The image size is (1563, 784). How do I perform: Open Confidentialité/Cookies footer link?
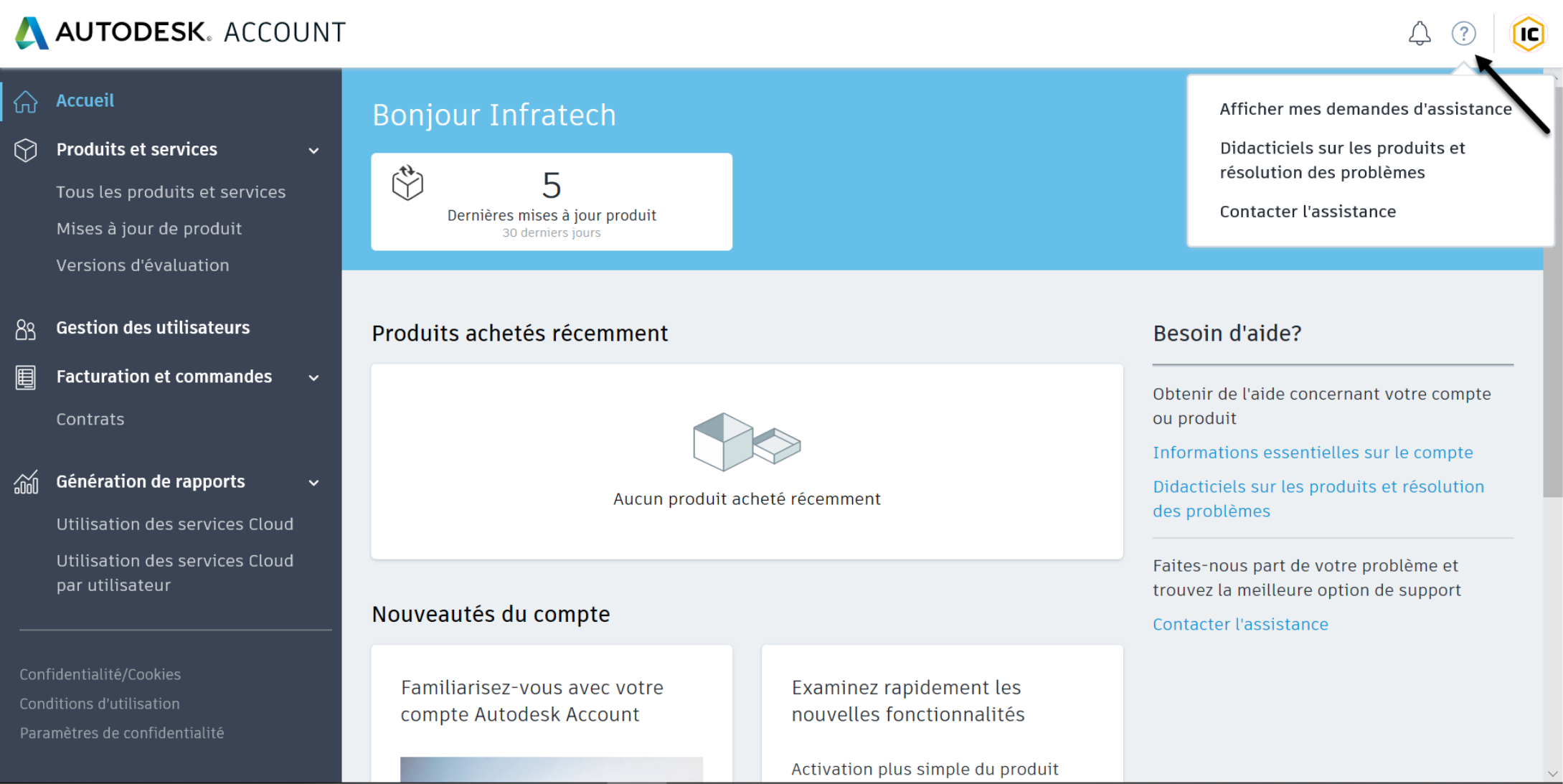pyautogui.click(x=100, y=674)
